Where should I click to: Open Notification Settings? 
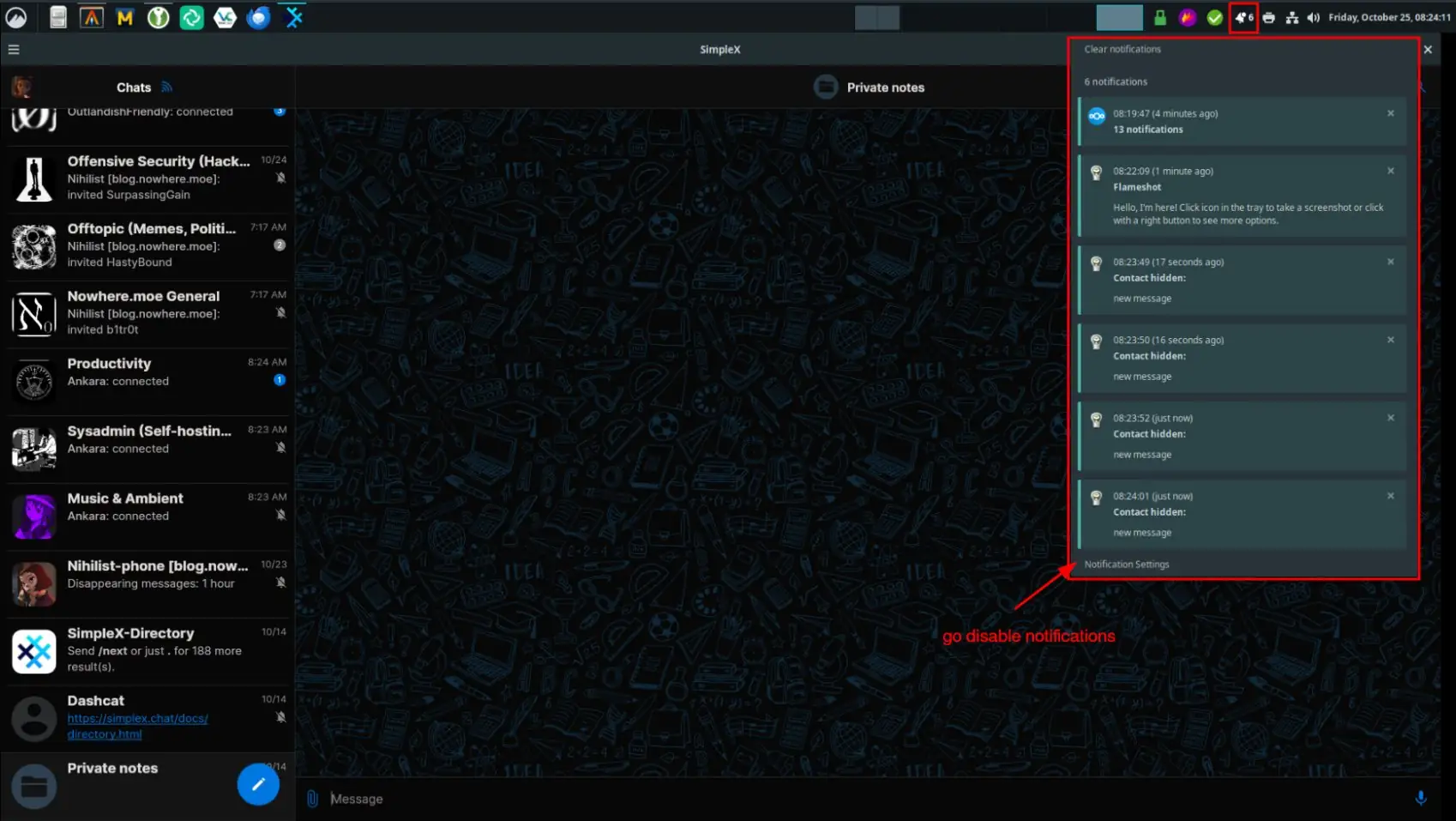pos(1126,564)
